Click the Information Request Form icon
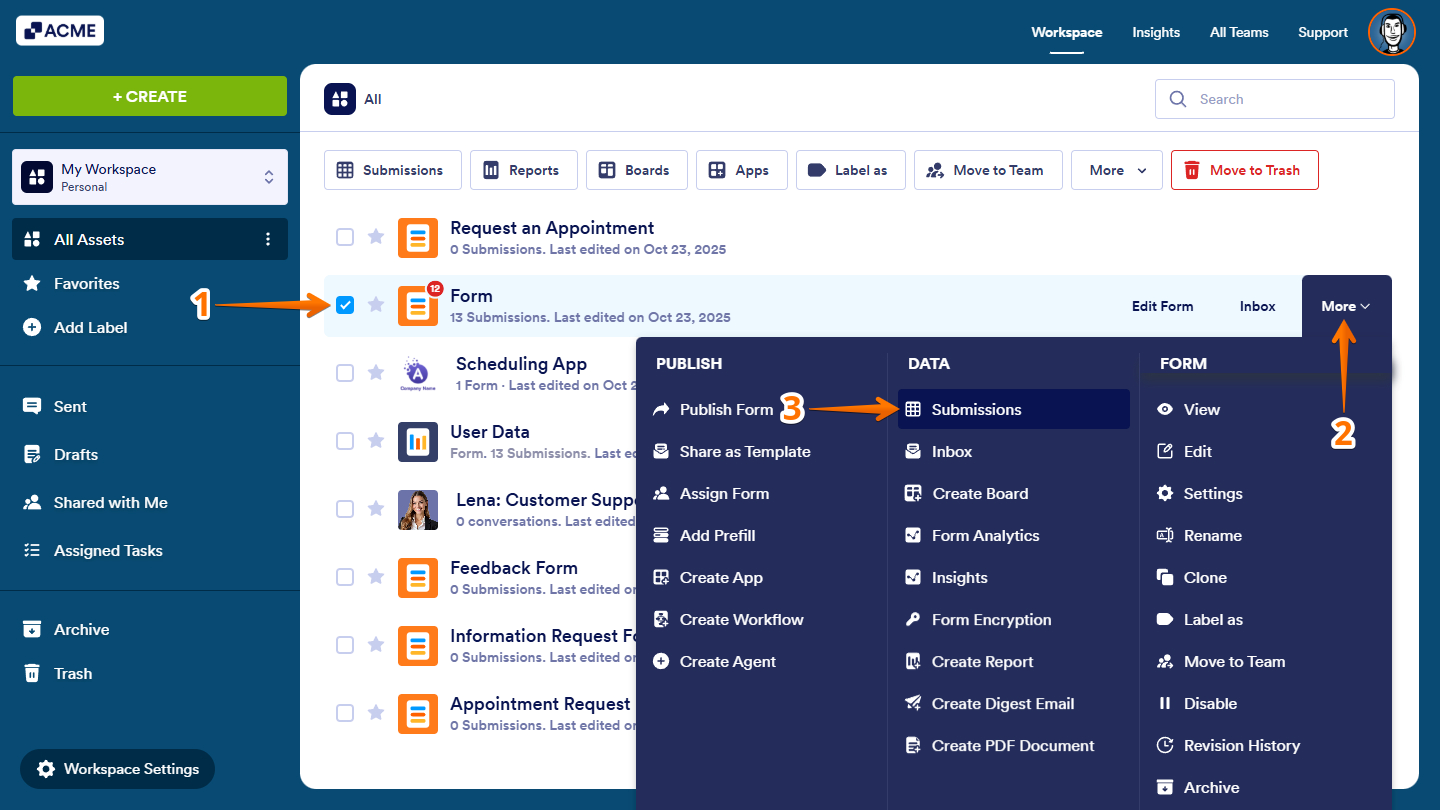Image resolution: width=1440 pixels, height=810 pixels. click(418, 646)
